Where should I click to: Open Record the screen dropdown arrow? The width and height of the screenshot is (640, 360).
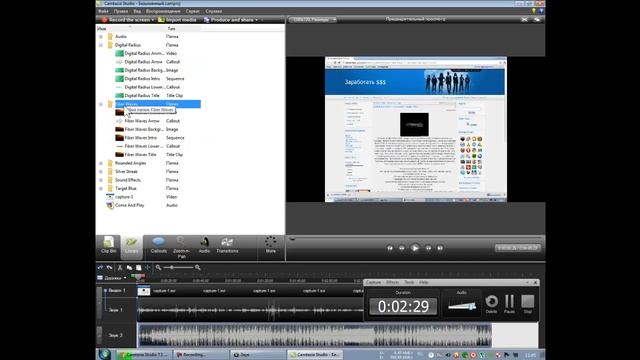(x=153, y=20)
